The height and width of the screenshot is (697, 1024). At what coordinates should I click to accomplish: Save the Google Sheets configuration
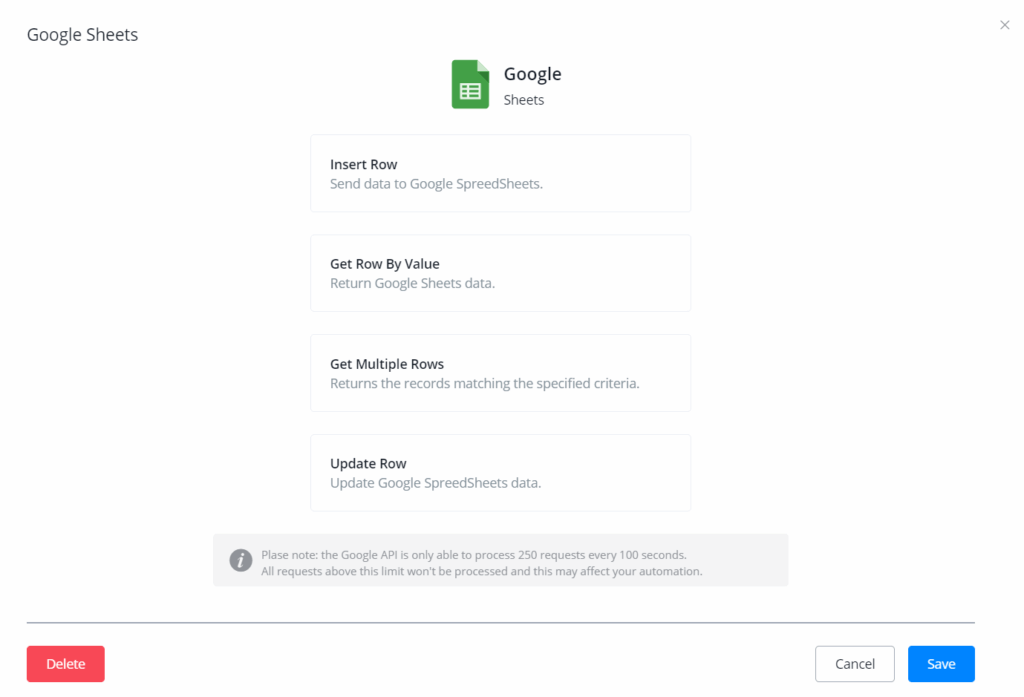tap(940, 664)
